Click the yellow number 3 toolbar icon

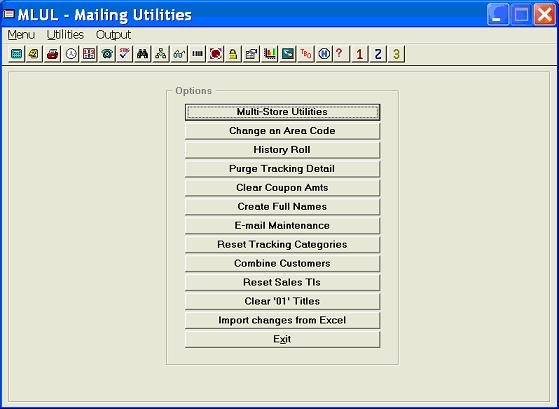(396, 54)
